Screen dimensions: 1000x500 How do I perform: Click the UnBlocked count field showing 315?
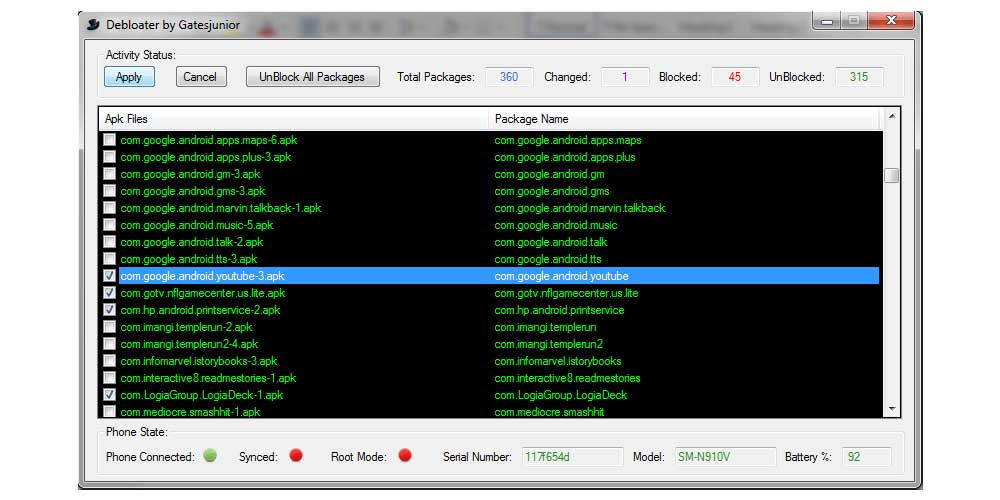pyautogui.click(x=859, y=77)
